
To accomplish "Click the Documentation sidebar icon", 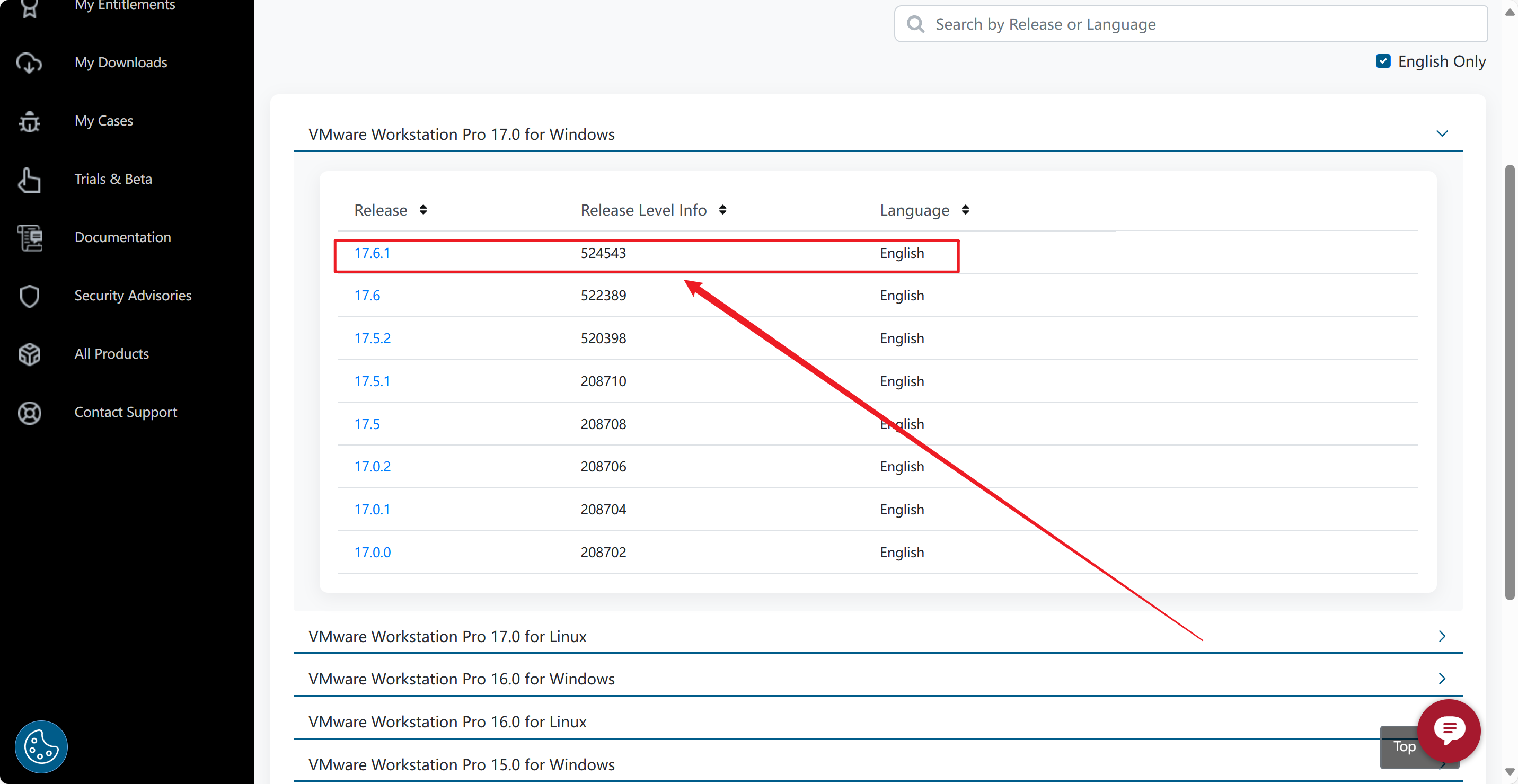I will pos(29,238).
